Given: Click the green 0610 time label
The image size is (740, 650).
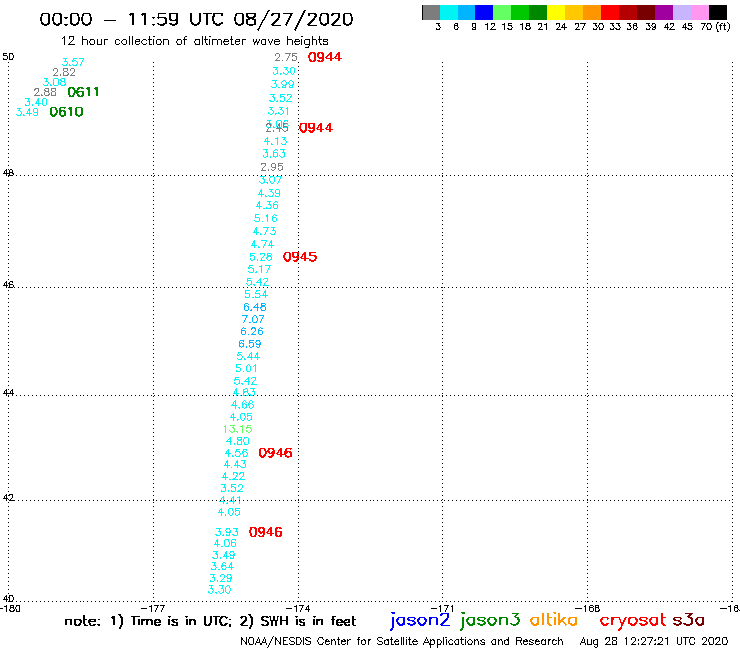Looking at the screenshot, I should tap(67, 112).
